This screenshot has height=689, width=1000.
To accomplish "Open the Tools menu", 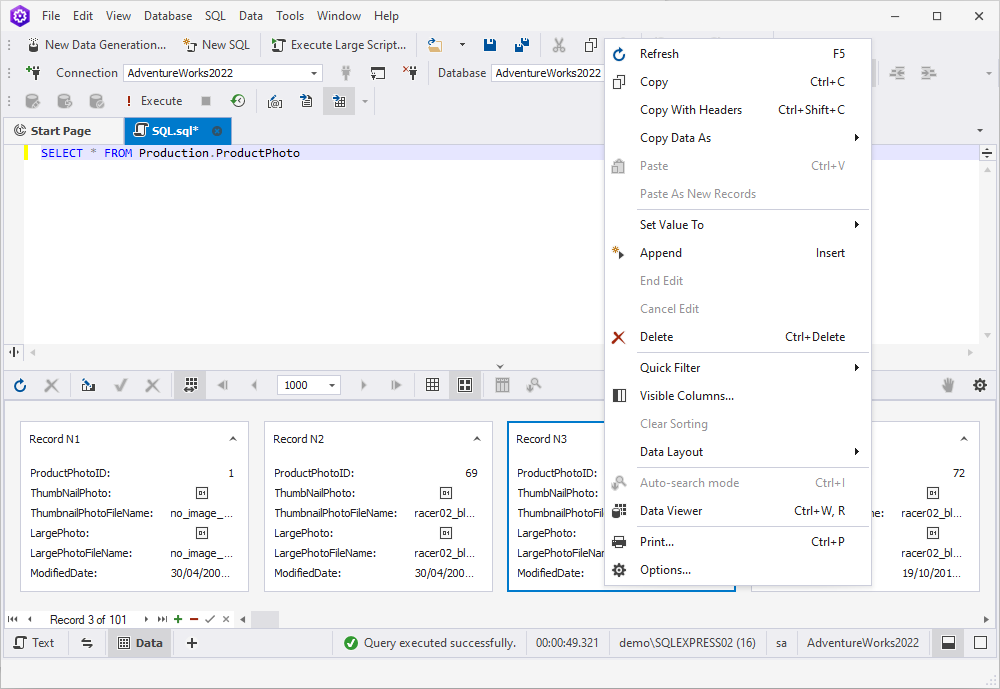I will pyautogui.click(x=290, y=16).
